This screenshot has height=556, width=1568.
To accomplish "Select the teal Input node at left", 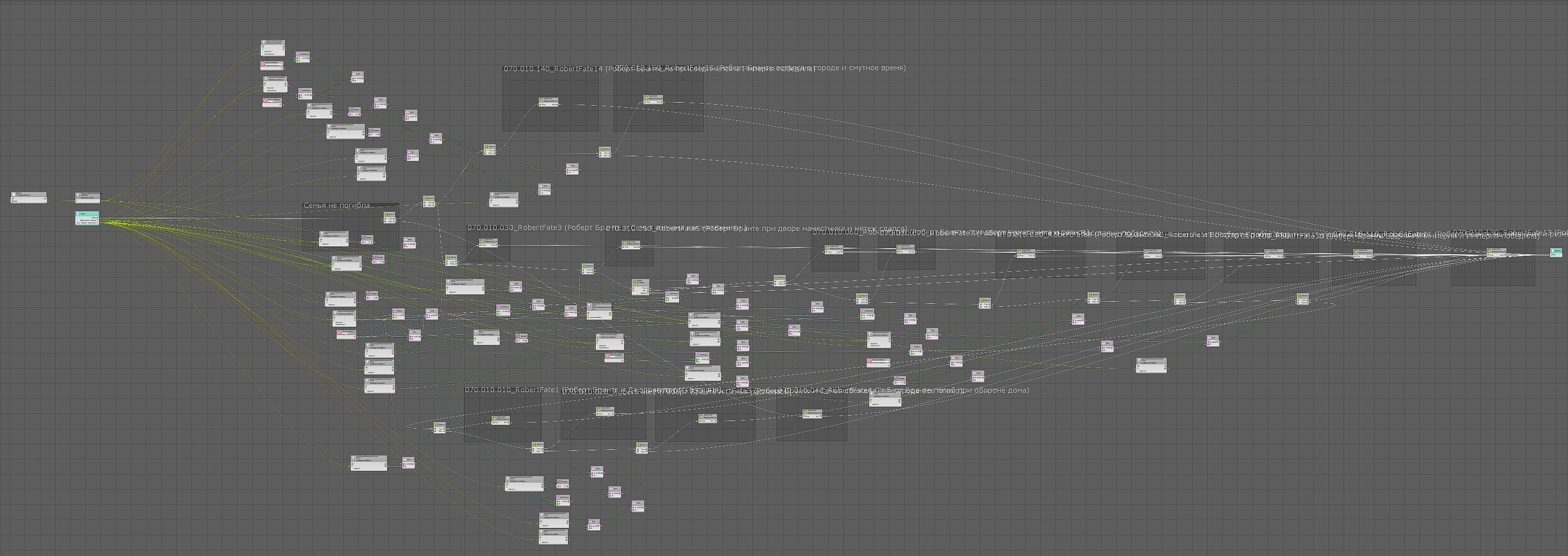I will pyautogui.click(x=87, y=218).
